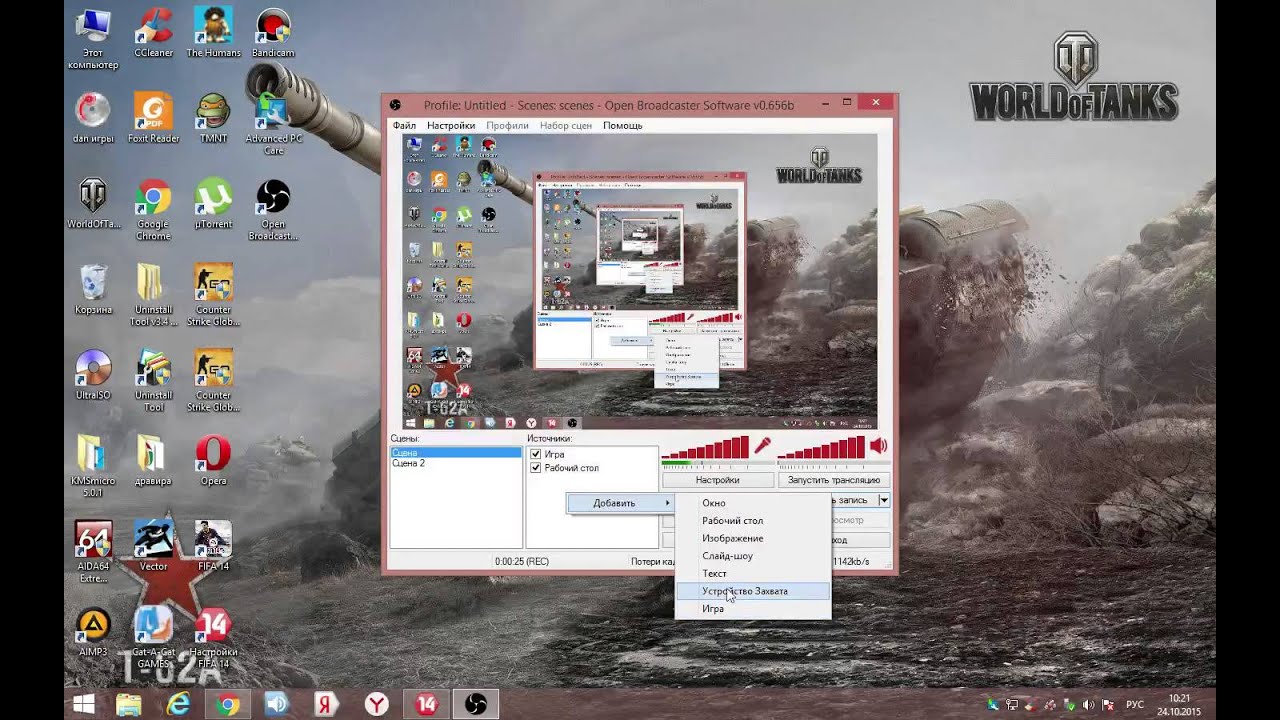The image size is (1280, 720).
Task: Expand the Добавить submenu entry
Action: coord(621,503)
